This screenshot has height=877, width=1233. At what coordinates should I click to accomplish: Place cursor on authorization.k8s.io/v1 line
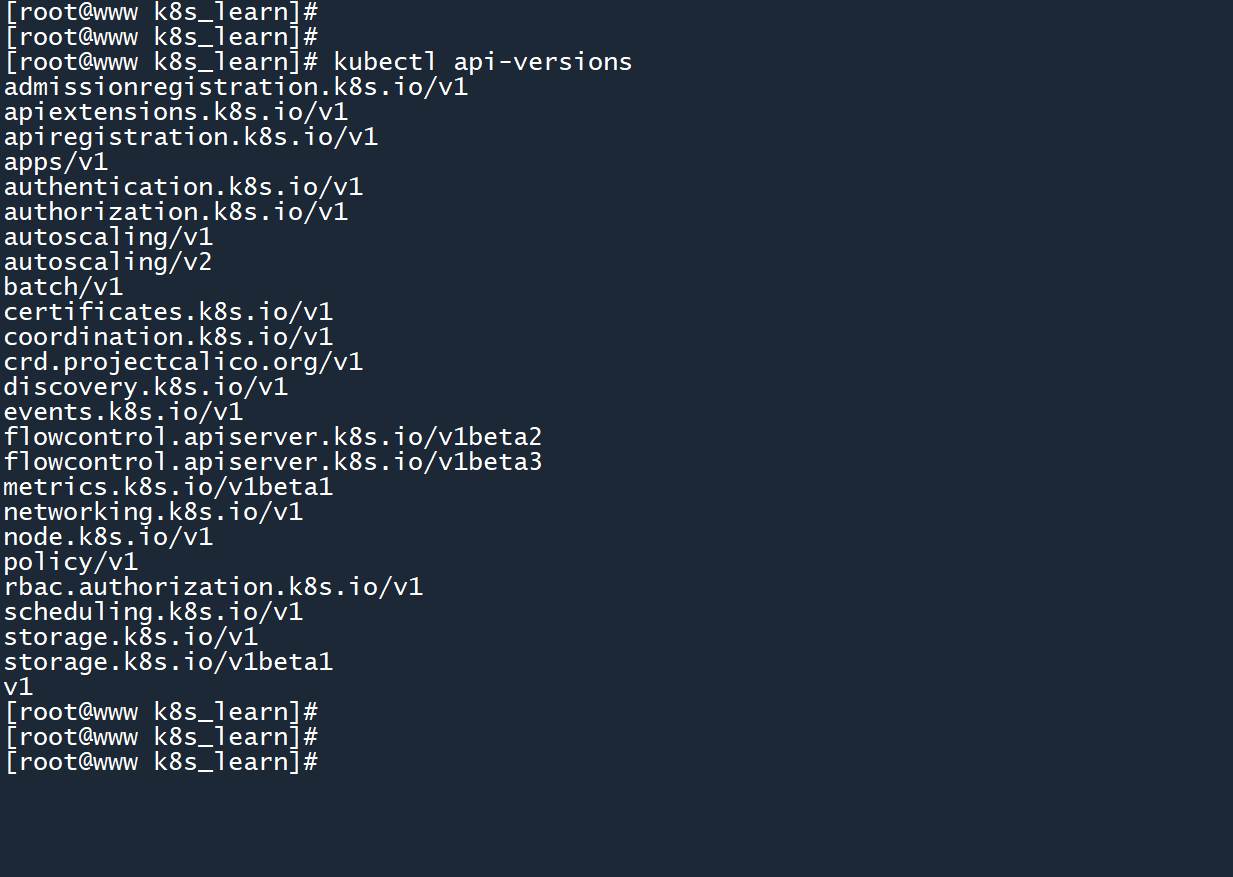(176, 212)
